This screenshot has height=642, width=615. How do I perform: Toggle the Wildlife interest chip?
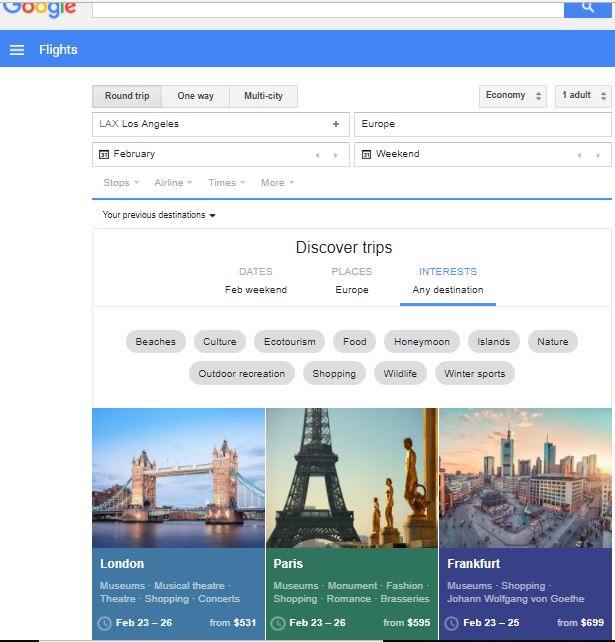click(x=400, y=373)
